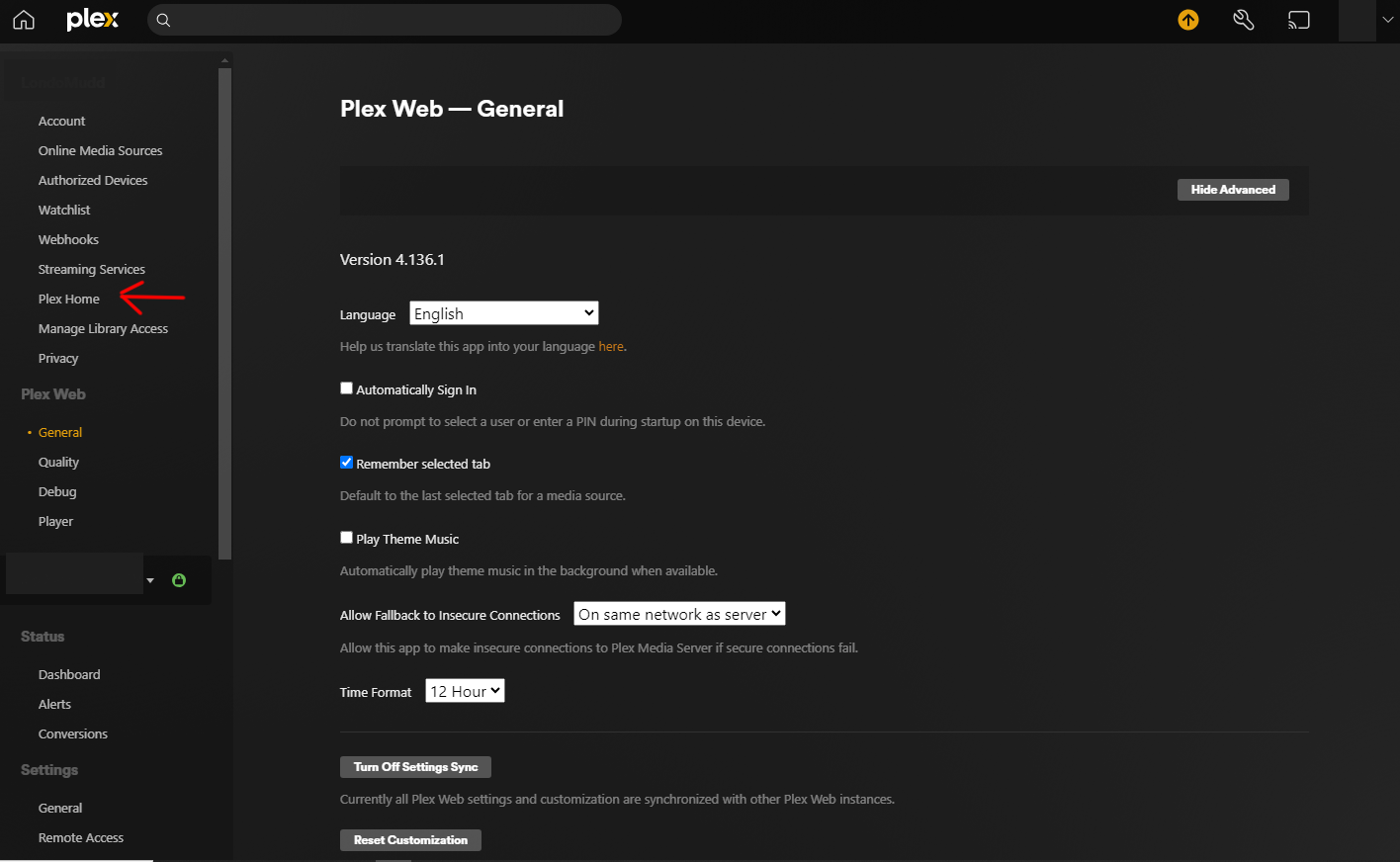Click the search magnifier icon
The height and width of the screenshot is (862, 1400).
click(164, 20)
